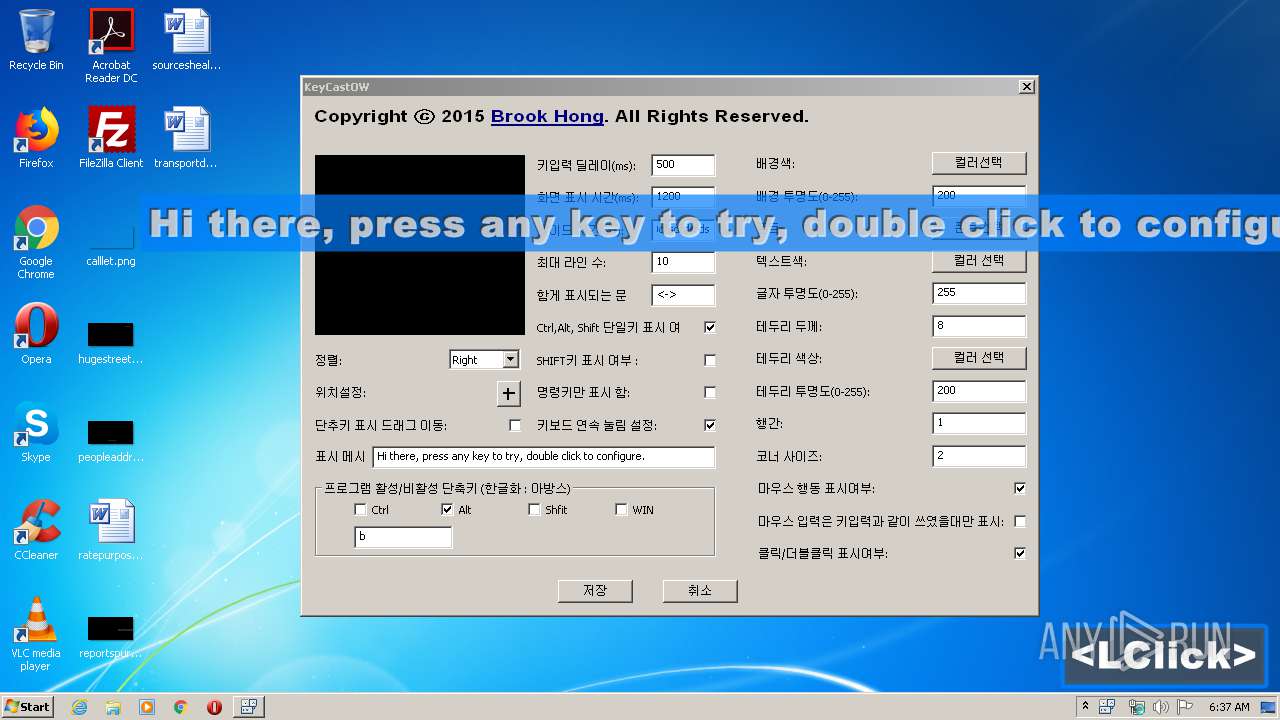
Task: Toggle SHIFT키 표시 여부 checkbox
Action: click(x=710, y=360)
